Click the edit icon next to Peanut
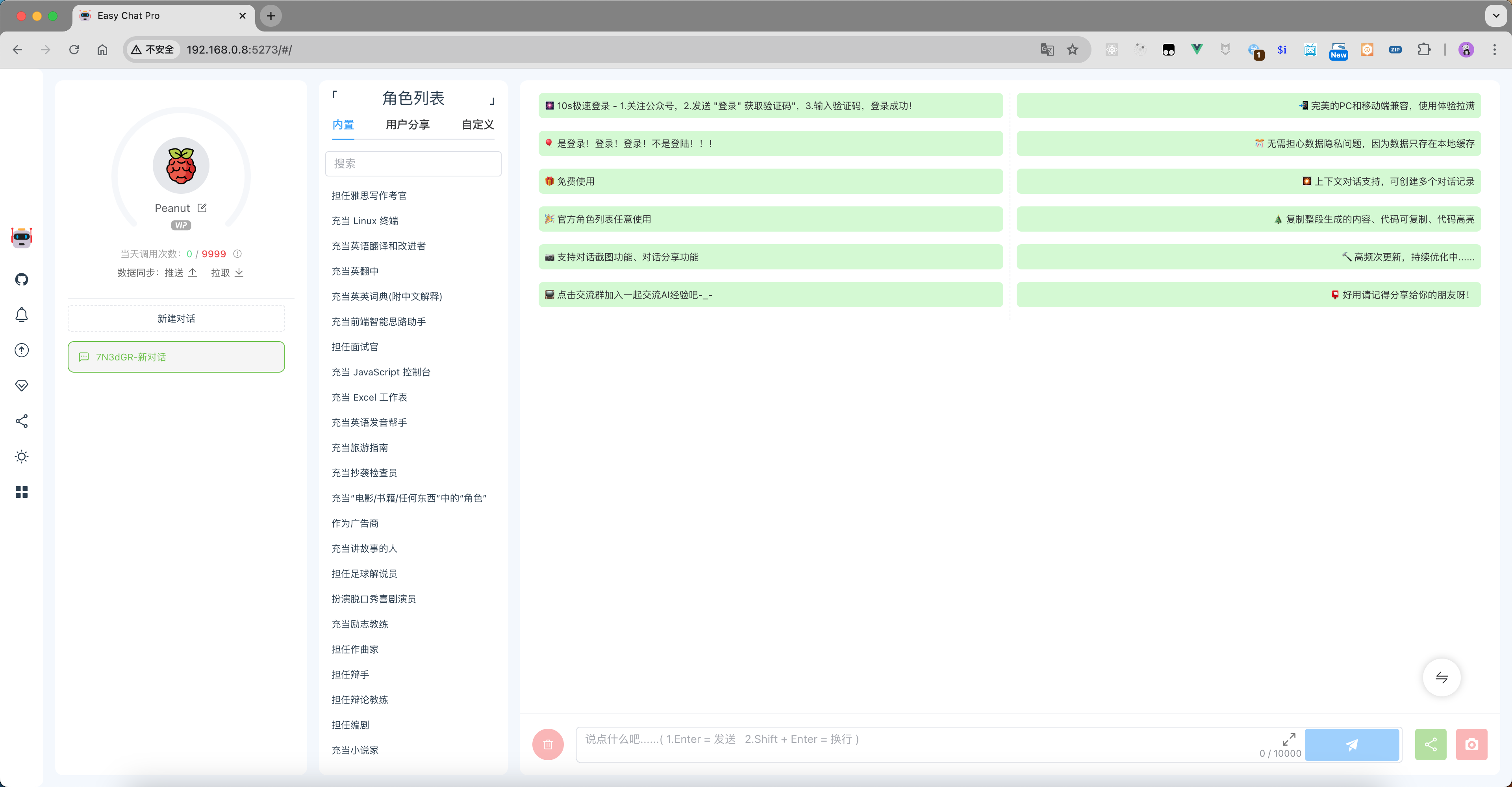The image size is (1512, 787). (202, 208)
